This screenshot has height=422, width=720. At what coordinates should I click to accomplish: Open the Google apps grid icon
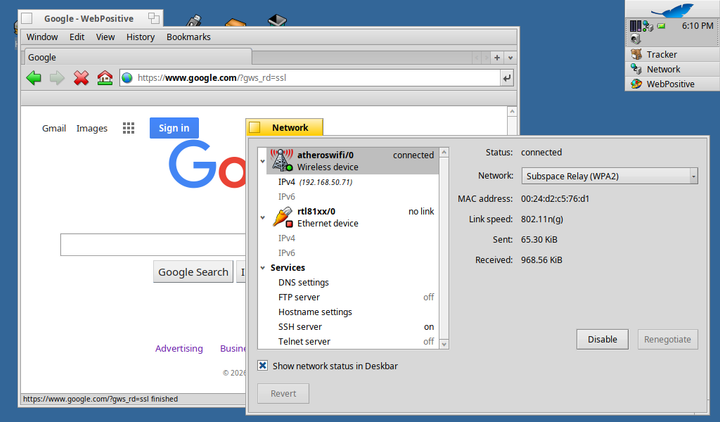click(129, 128)
